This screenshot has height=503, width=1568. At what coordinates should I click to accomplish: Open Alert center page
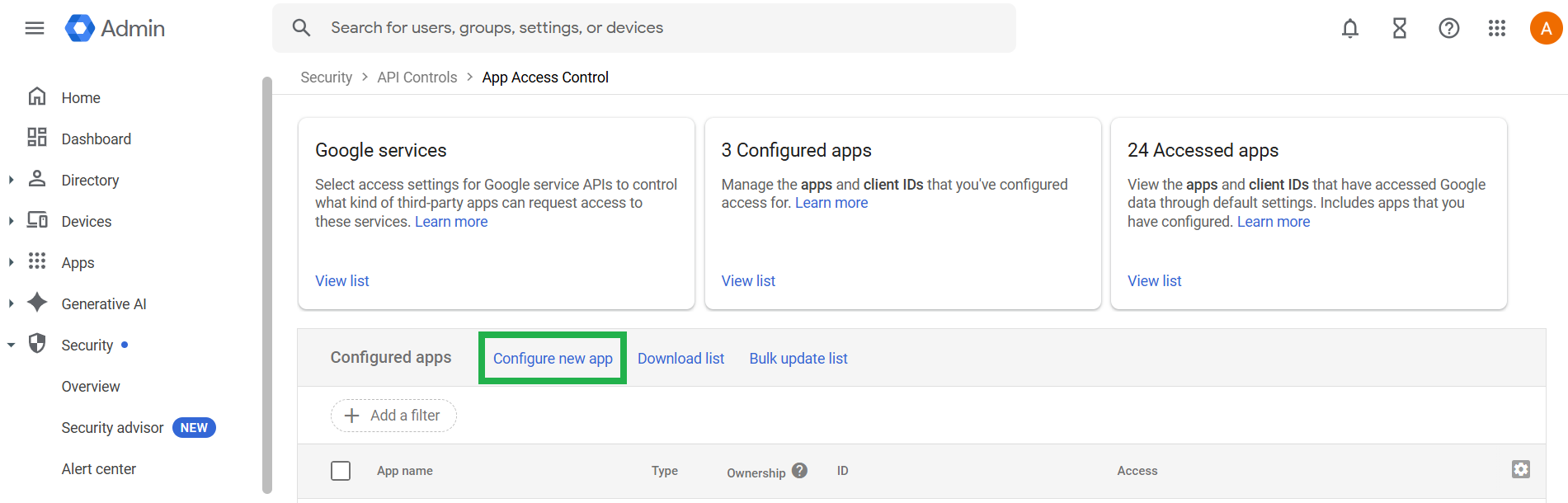[99, 469]
